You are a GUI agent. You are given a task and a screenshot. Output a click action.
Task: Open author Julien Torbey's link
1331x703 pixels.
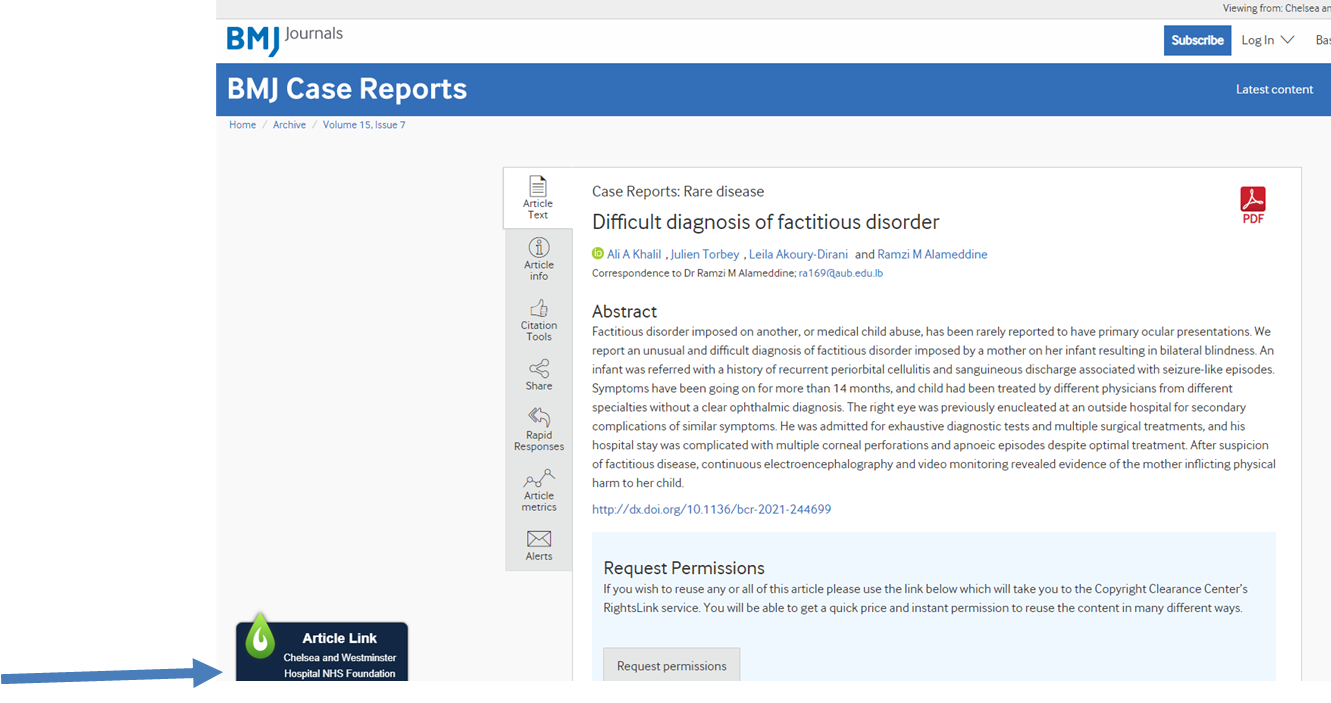[x=705, y=254]
